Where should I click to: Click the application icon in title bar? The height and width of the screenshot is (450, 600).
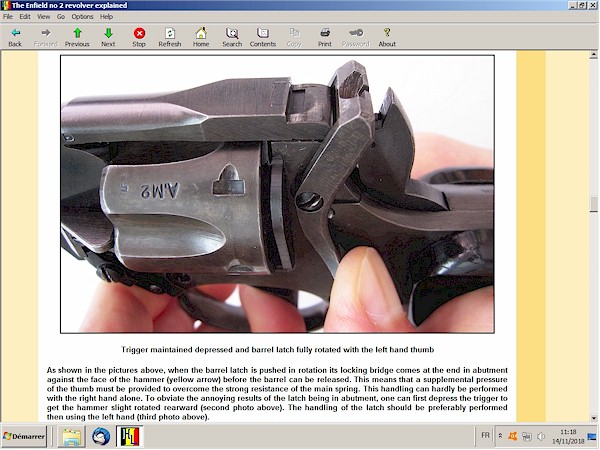(x=5, y=5)
